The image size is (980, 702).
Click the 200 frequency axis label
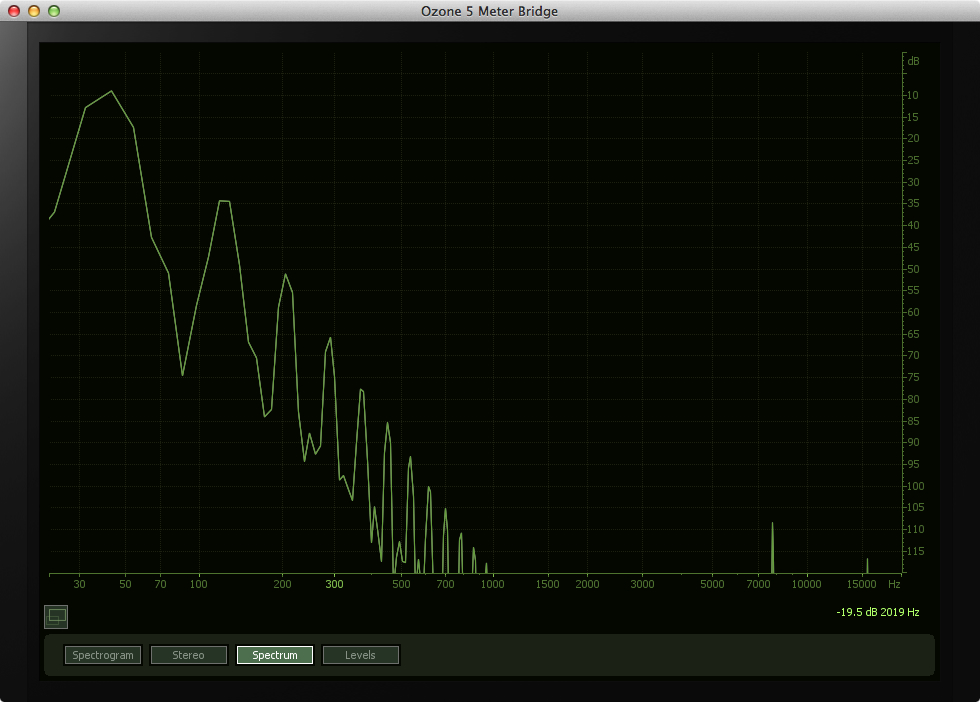[282, 584]
